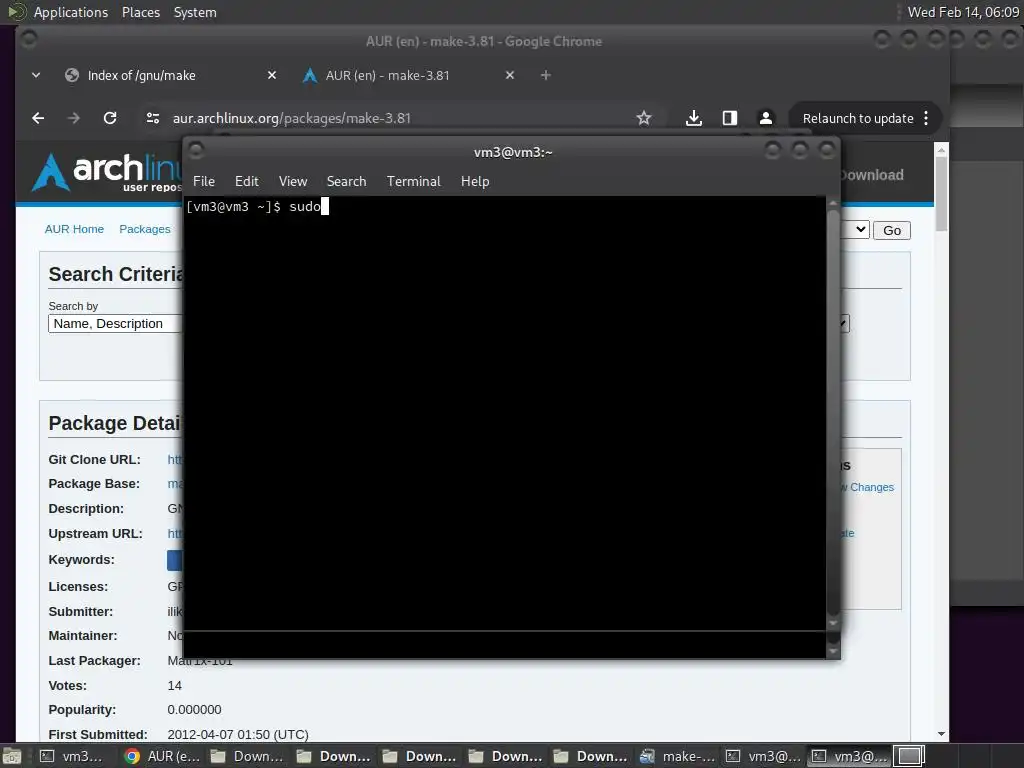Viewport: 1024px width, 768px height.
Task: Select the AUR (en) - make-3.81 tab
Action: click(x=387, y=75)
